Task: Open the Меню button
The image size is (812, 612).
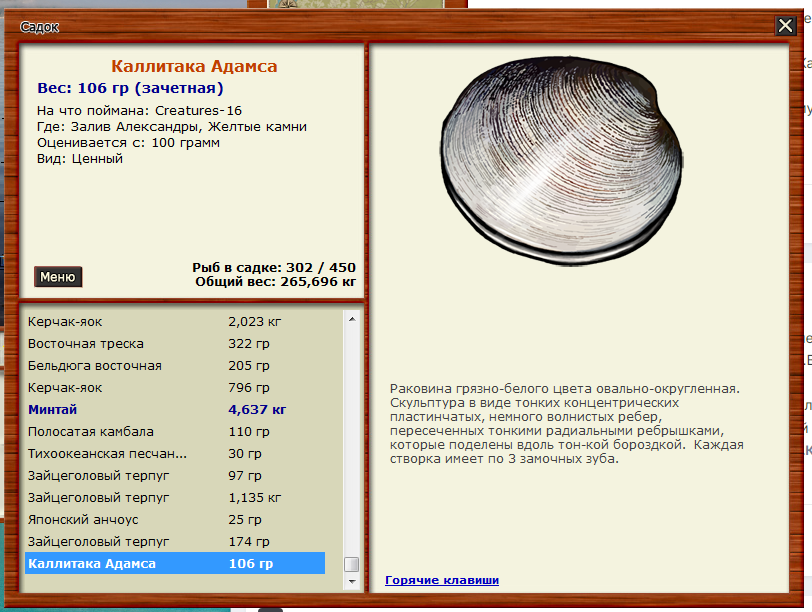Action: [58, 277]
